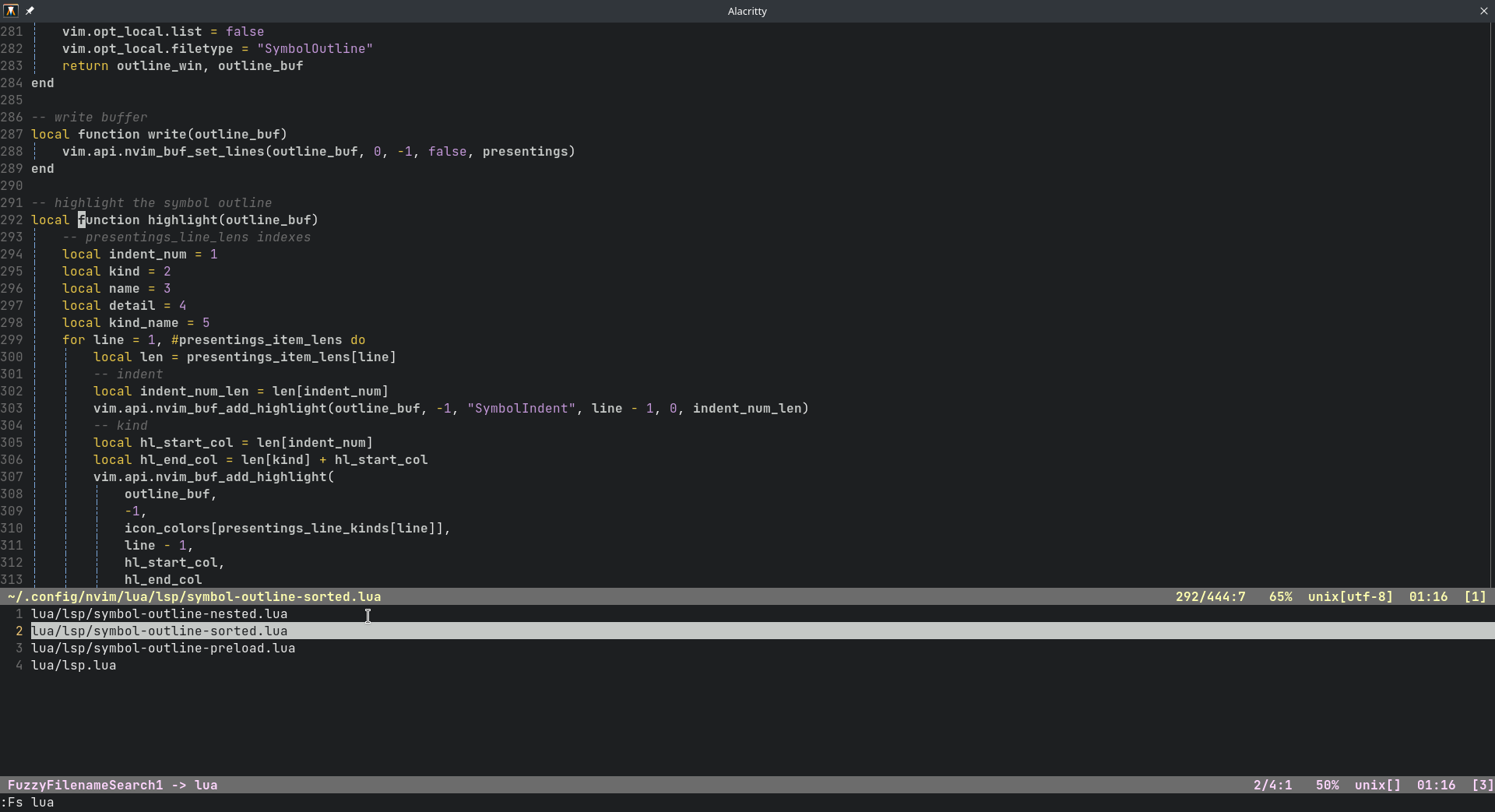
Task: Click the '-- kind' comment on line 304
Action: pyautogui.click(x=120, y=426)
